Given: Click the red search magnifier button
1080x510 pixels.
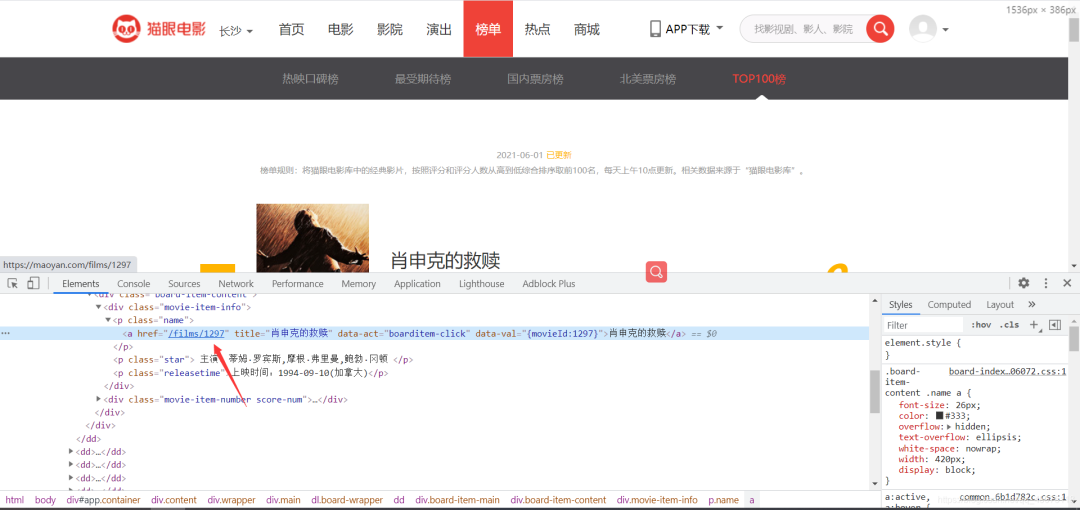Looking at the screenshot, I should (880, 29).
